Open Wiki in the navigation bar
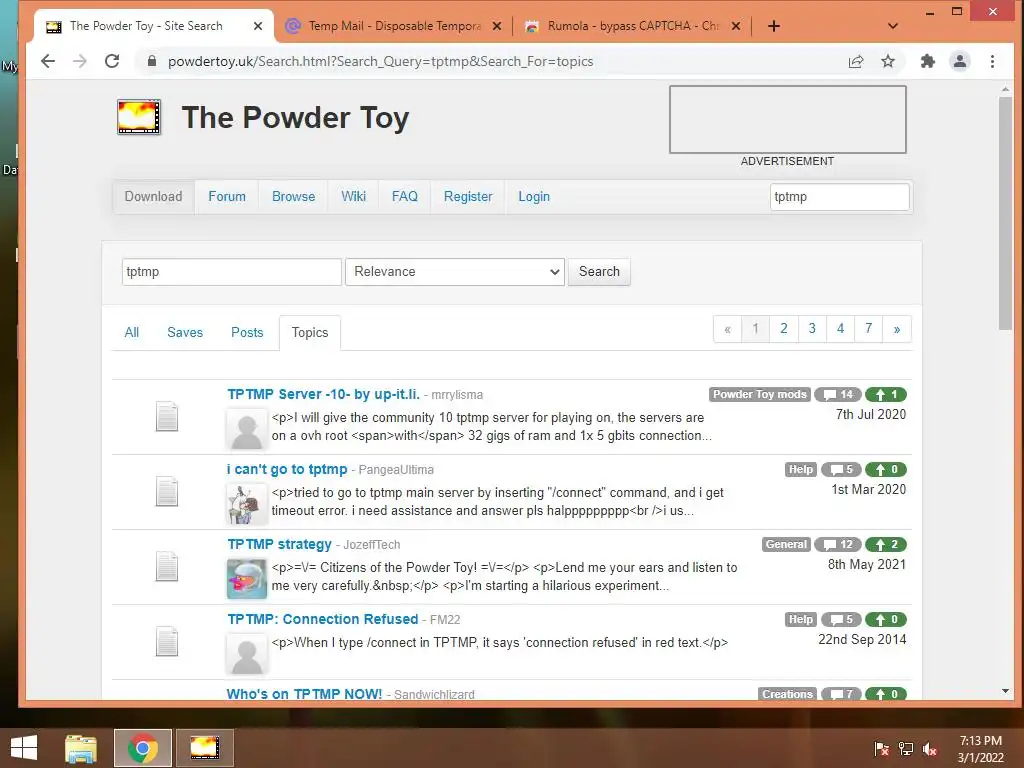The image size is (1024, 768). [x=353, y=197]
